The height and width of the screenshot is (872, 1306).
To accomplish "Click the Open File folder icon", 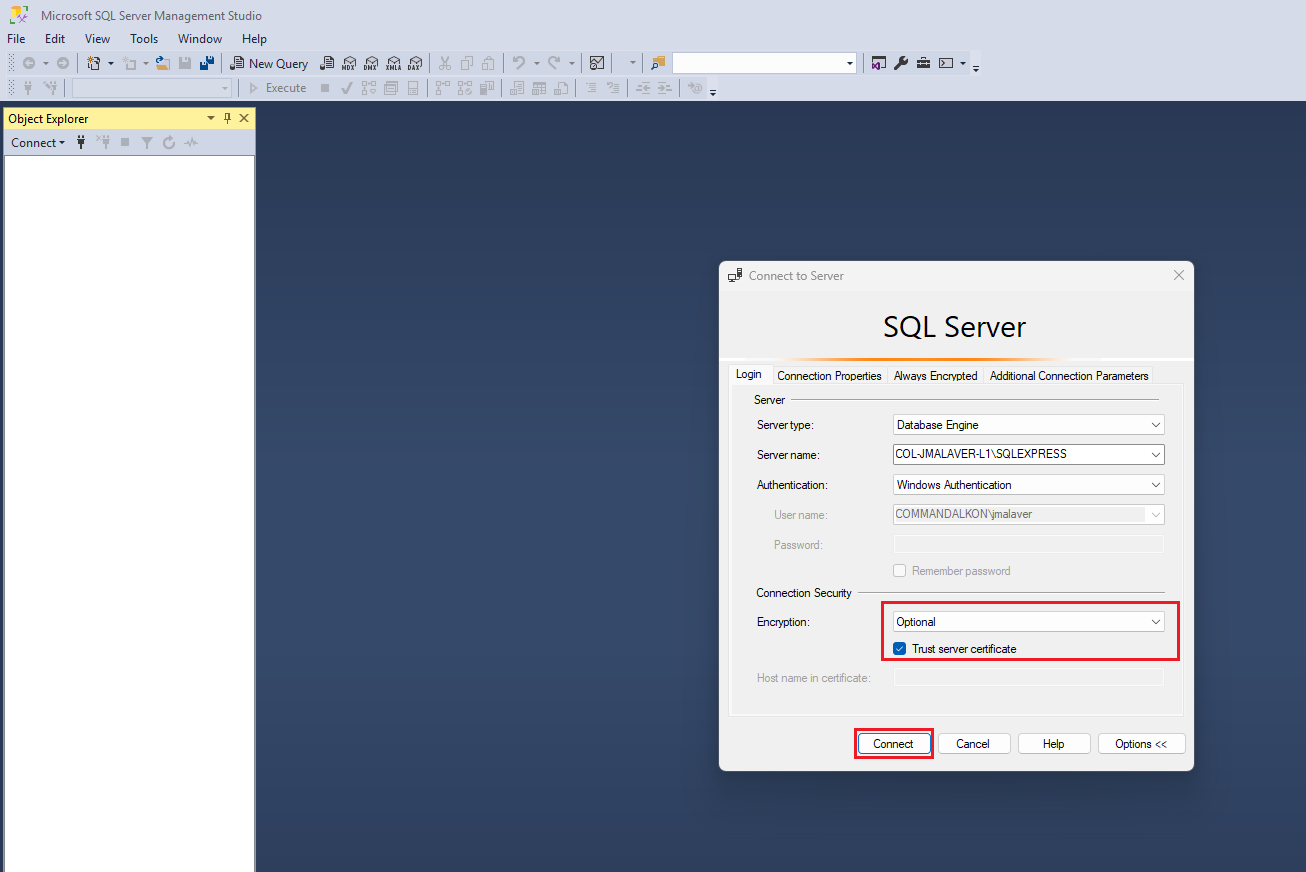I will click(x=162, y=63).
